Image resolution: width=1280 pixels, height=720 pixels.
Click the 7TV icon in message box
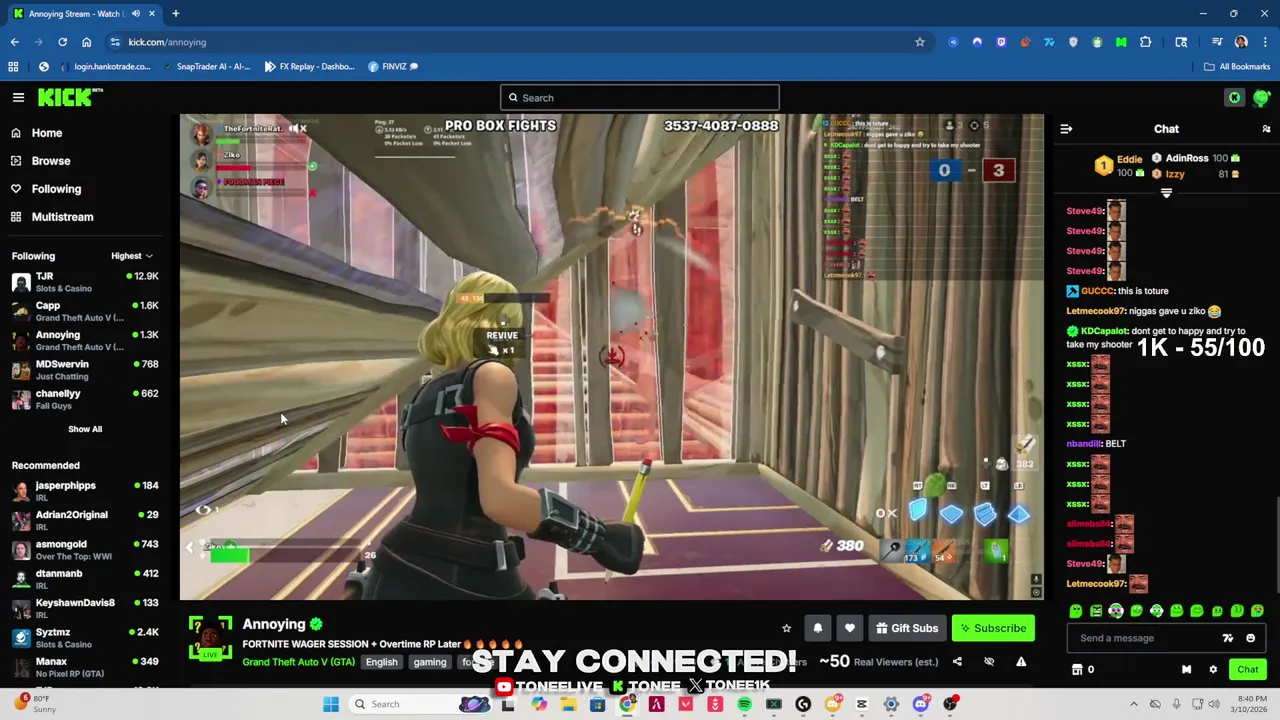(x=1228, y=638)
